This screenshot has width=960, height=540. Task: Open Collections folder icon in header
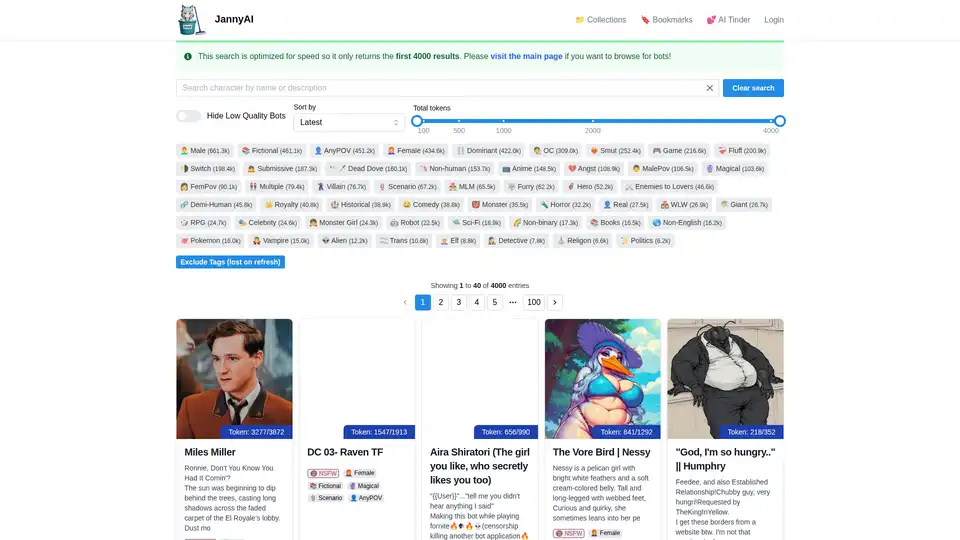click(x=579, y=20)
